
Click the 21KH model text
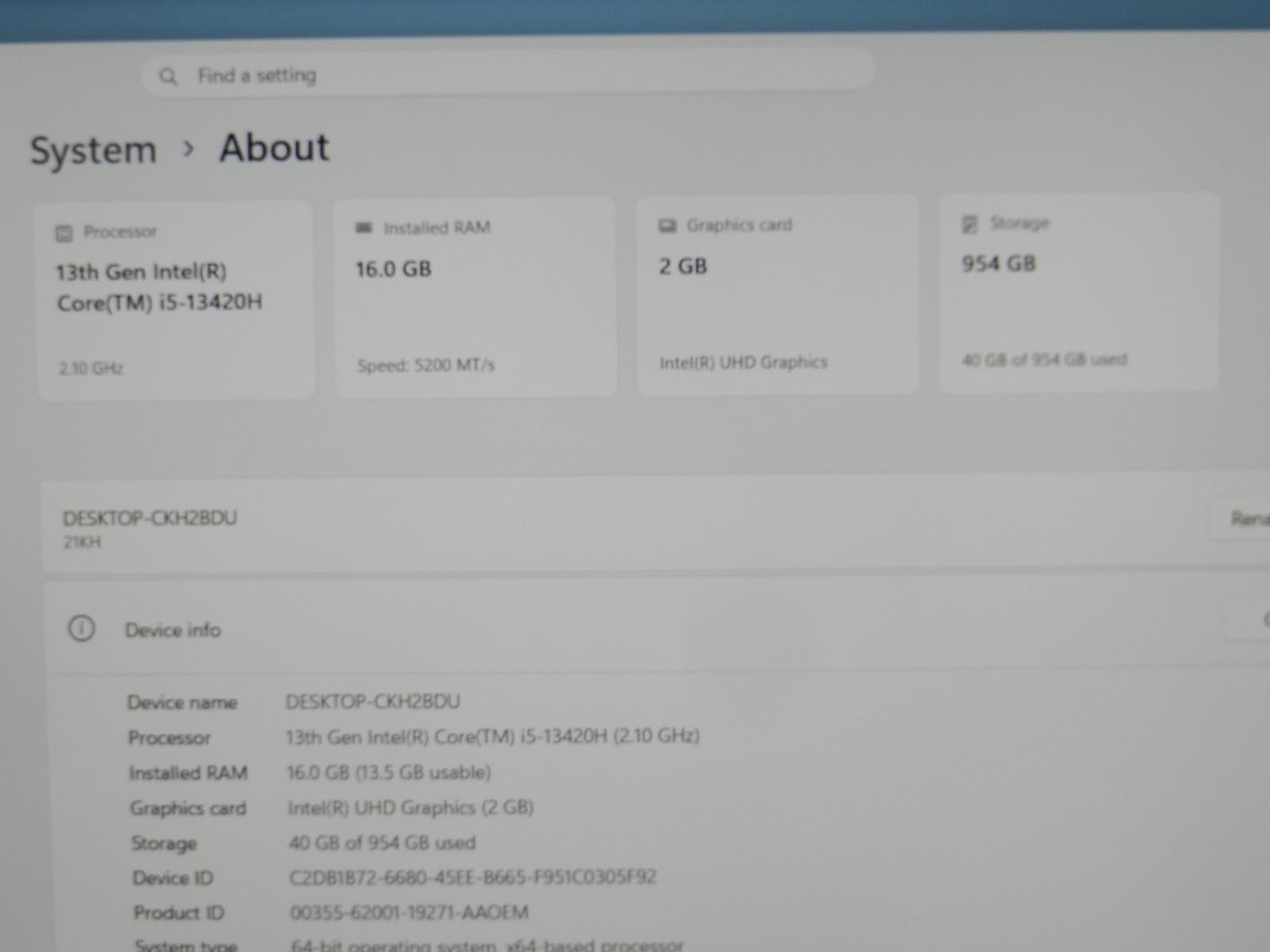tap(82, 543)
